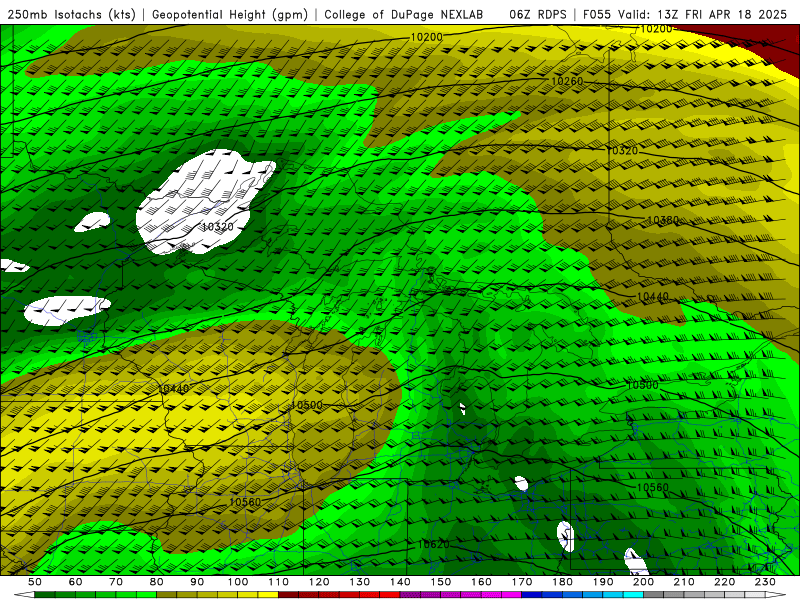
Task: Click colorbar scale label 80
Action: 157,582
